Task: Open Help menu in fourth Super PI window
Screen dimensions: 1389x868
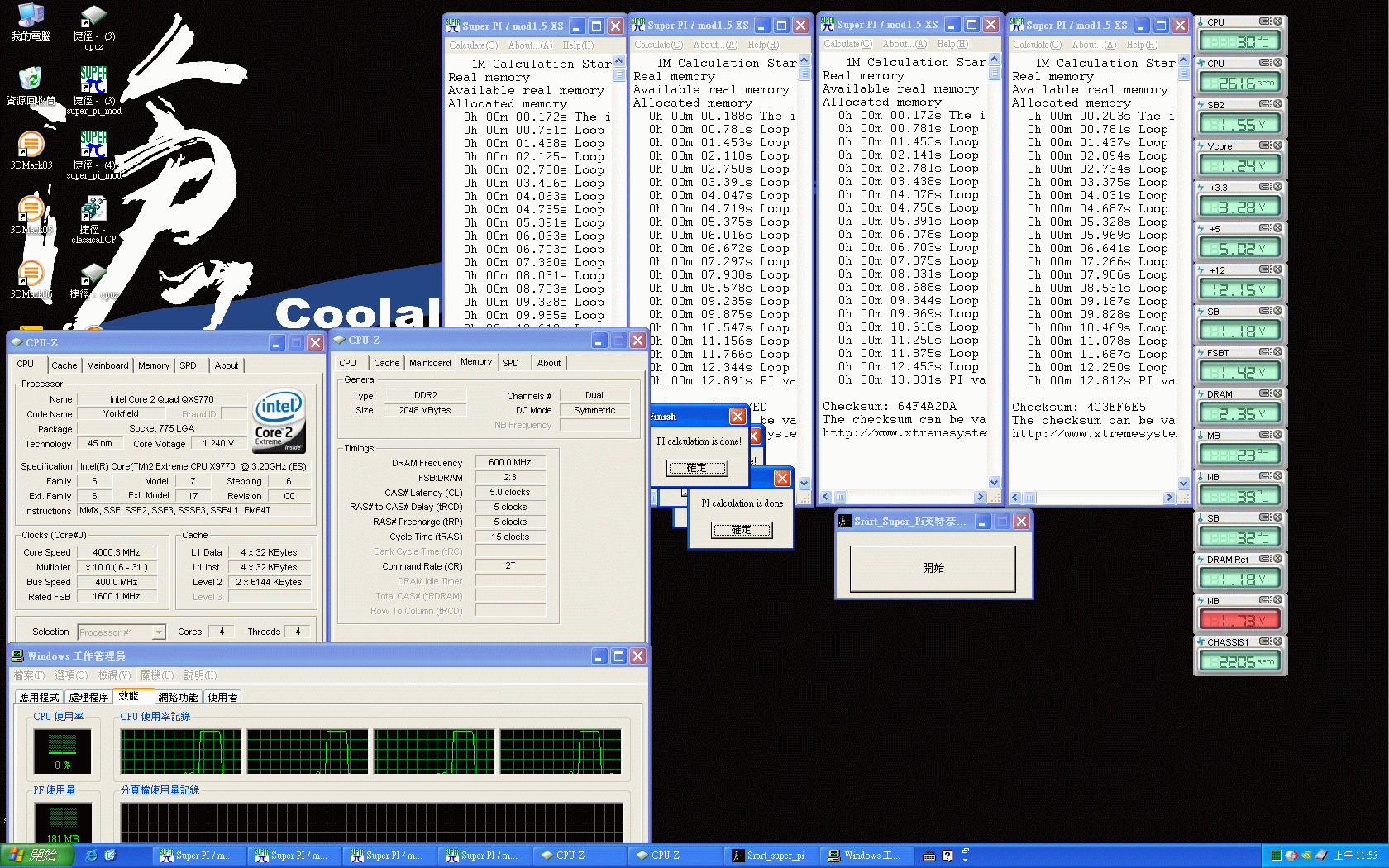Action: (x=1141, y=45)
